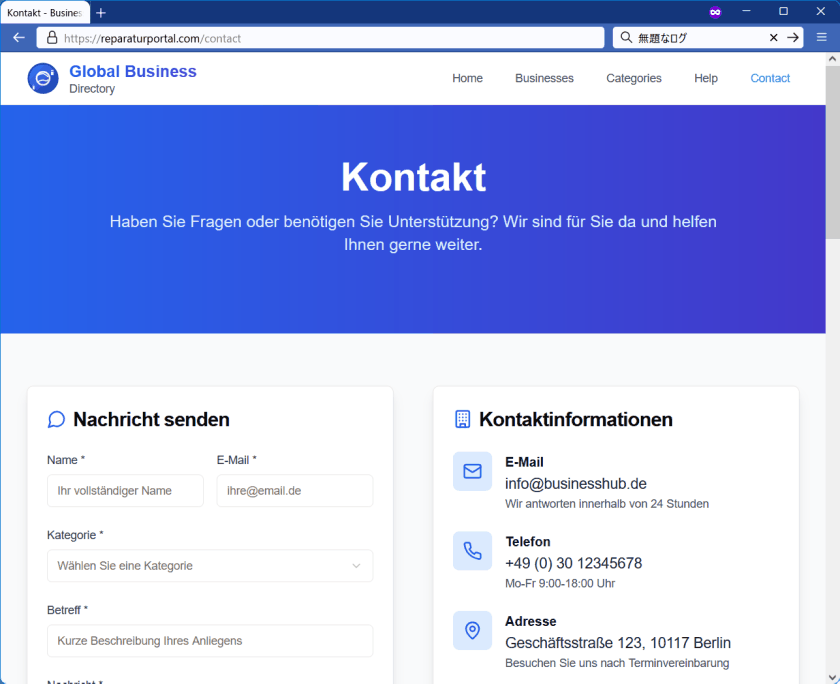Click the Home navigation link
The height and width of the screenshot is (684, 840).
[x=467, y=78]
